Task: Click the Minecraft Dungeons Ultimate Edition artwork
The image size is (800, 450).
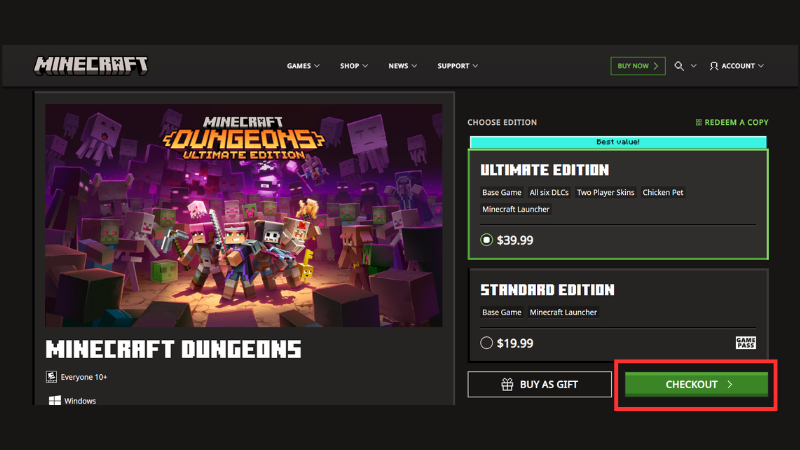Action: click(x=244, y=214)
